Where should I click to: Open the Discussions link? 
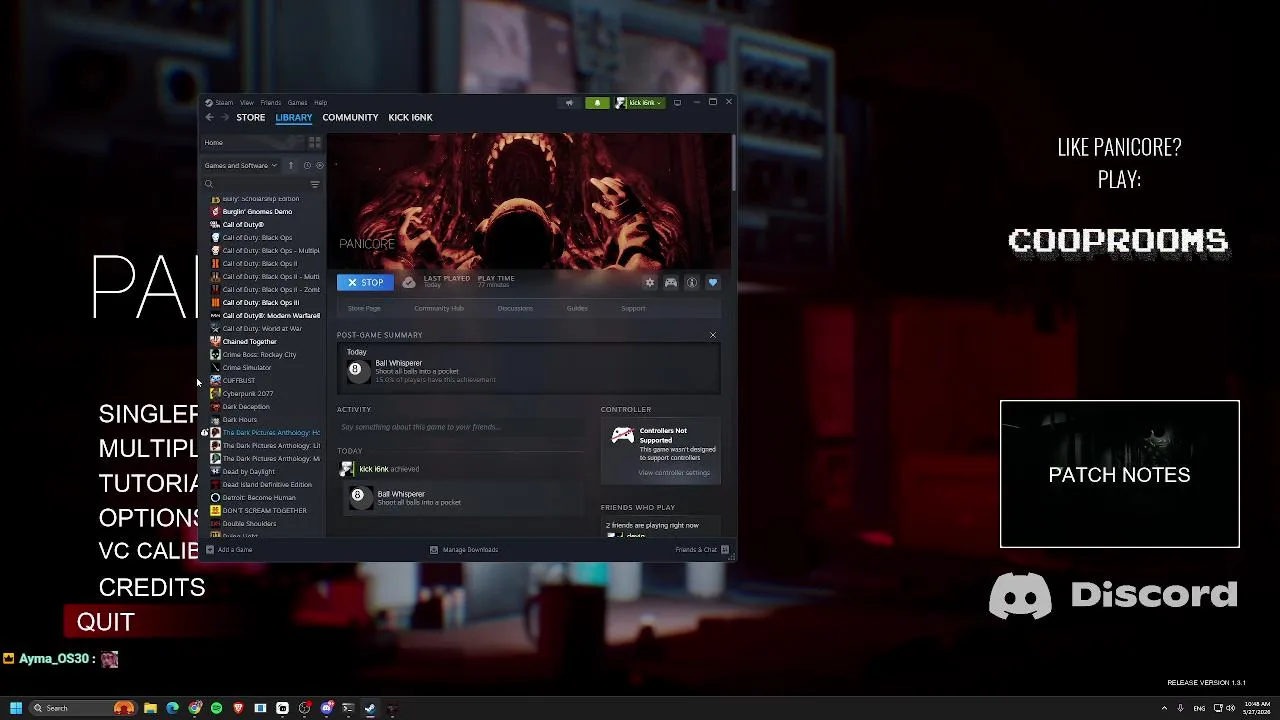tap(515, 308)
